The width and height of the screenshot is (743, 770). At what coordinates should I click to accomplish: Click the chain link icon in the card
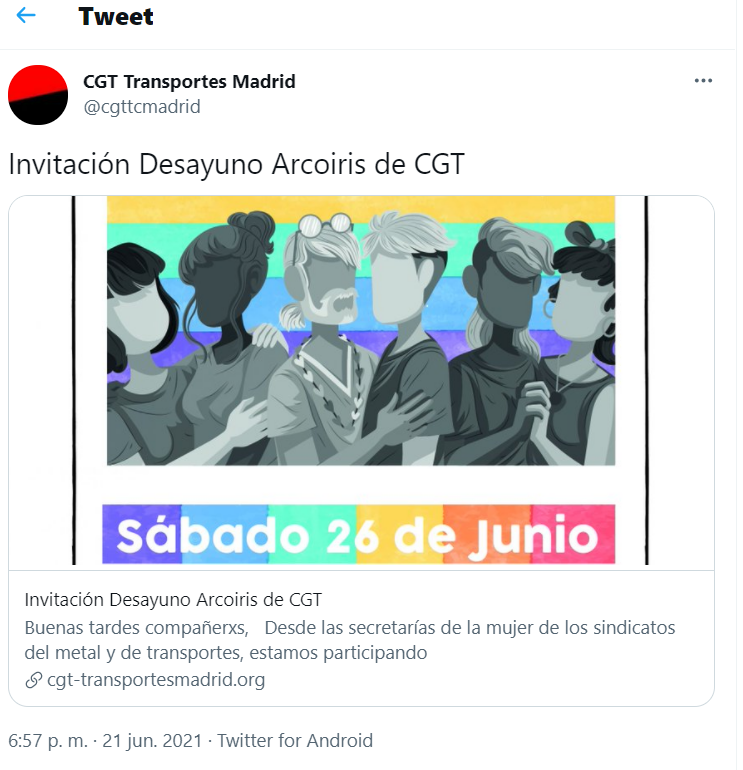[33, 680]
